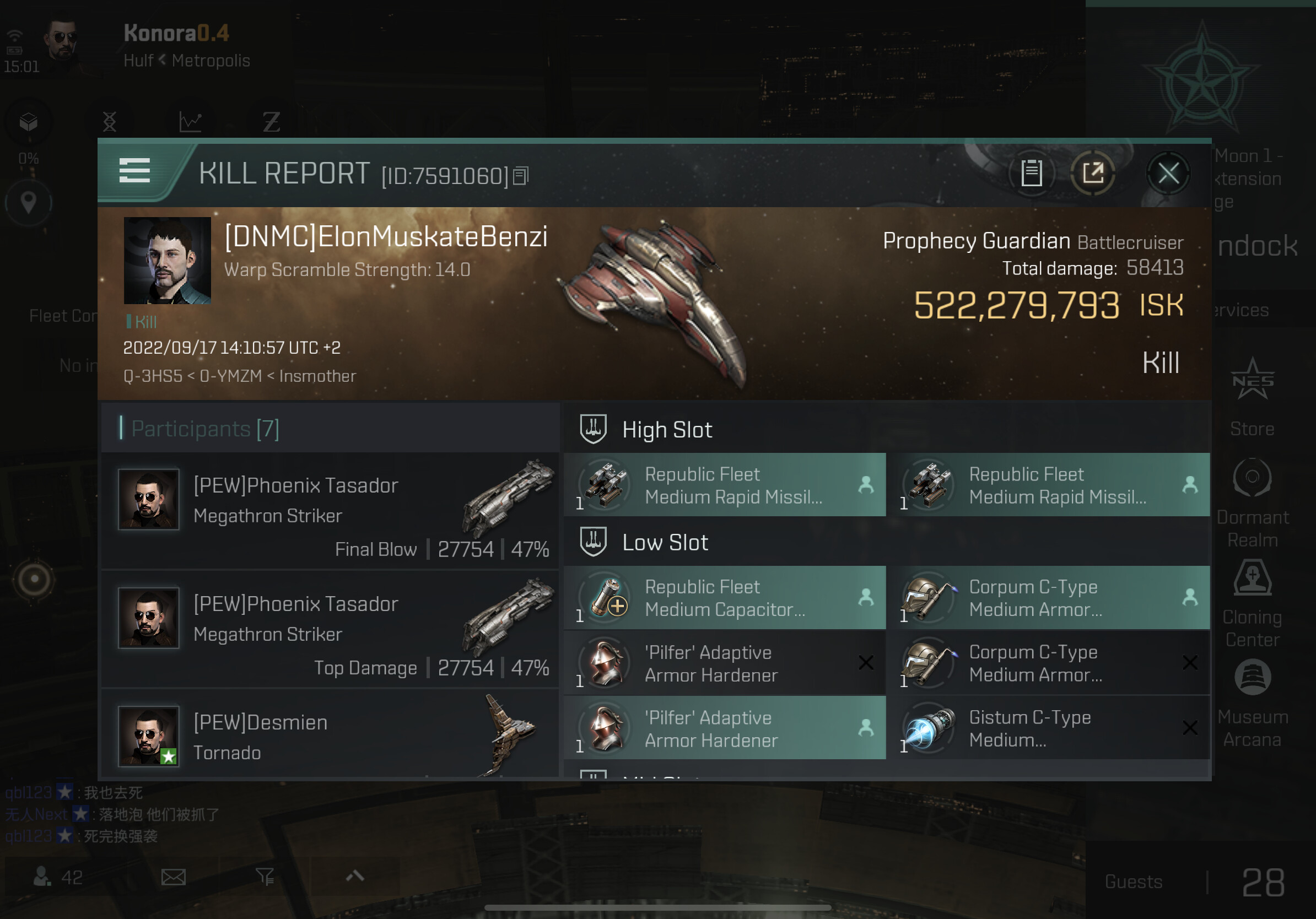Select the Republic Fleet Medium Capacitor module
The image size is (1316, 919).
[725, 598]
